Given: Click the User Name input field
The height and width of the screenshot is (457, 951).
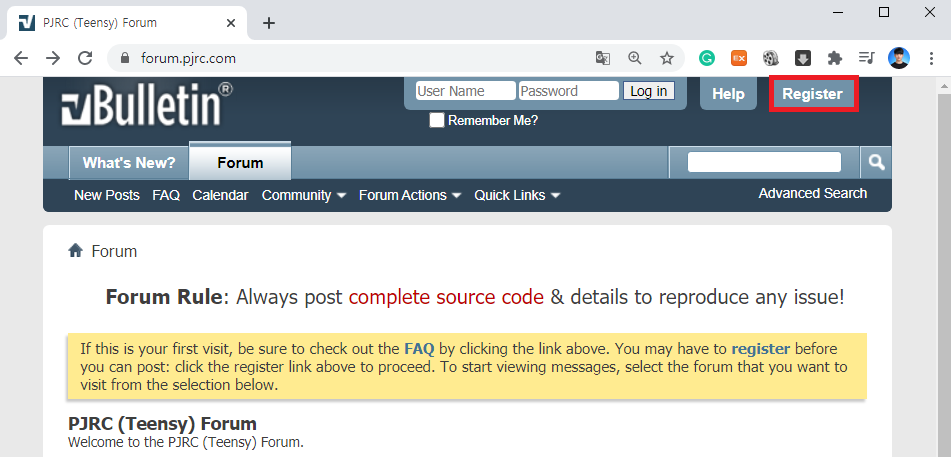Looking at the screenshot, I should 466,91.
